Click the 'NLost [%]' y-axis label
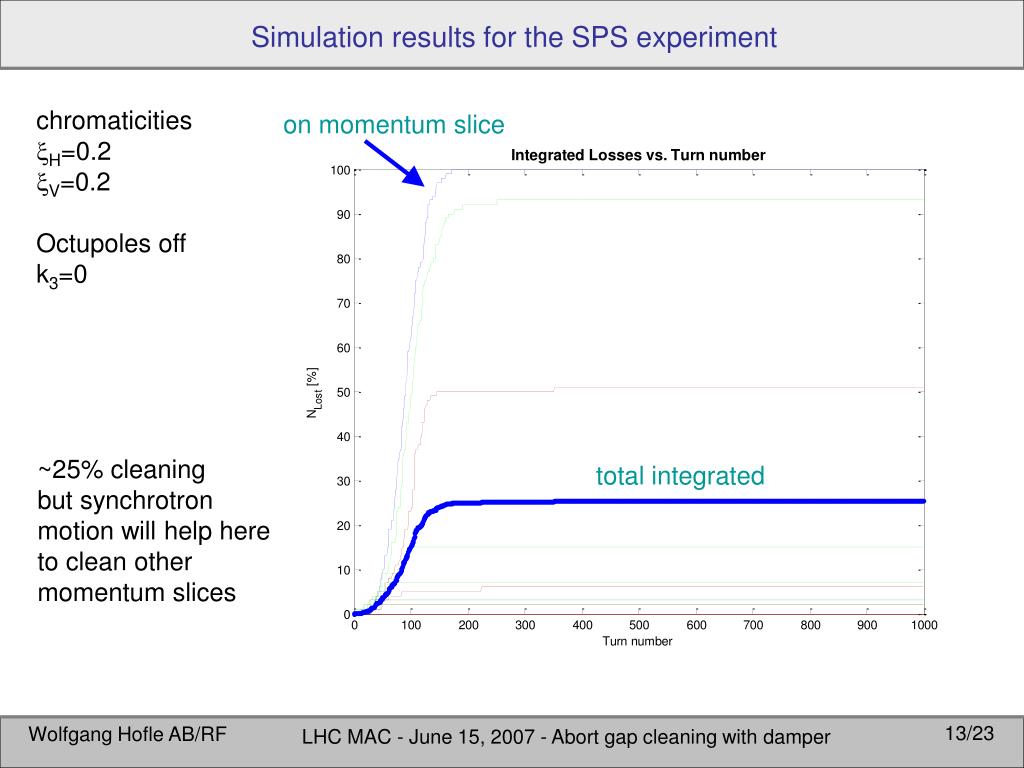 click(x=313, y=392)
